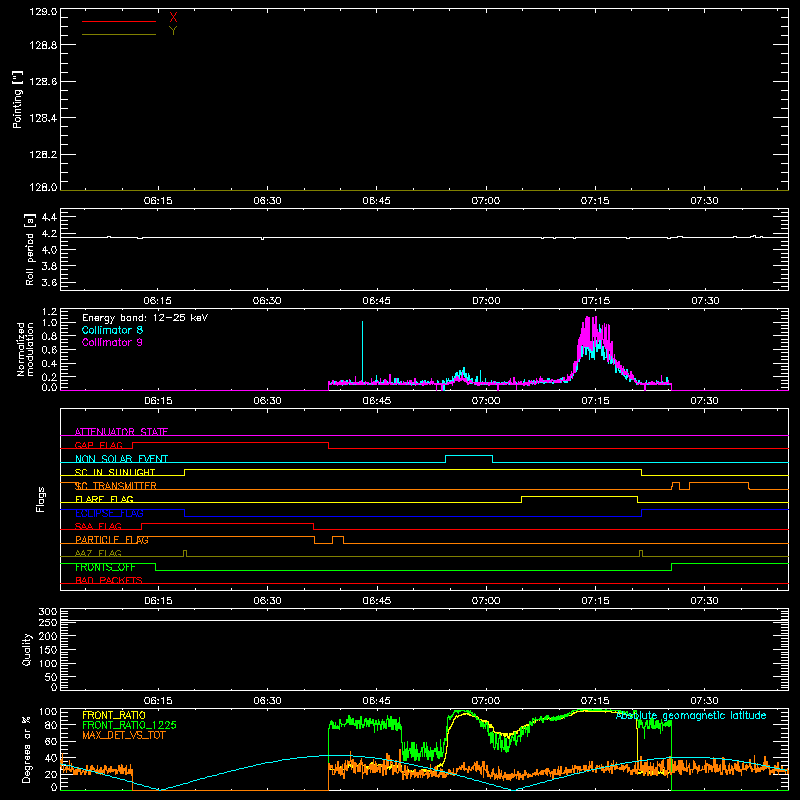Image resolution: width=800 pixels, height=800 pixels.
Task: Click the NON_SOLAR_EVENT flag label
Action: tap(121, 459)
